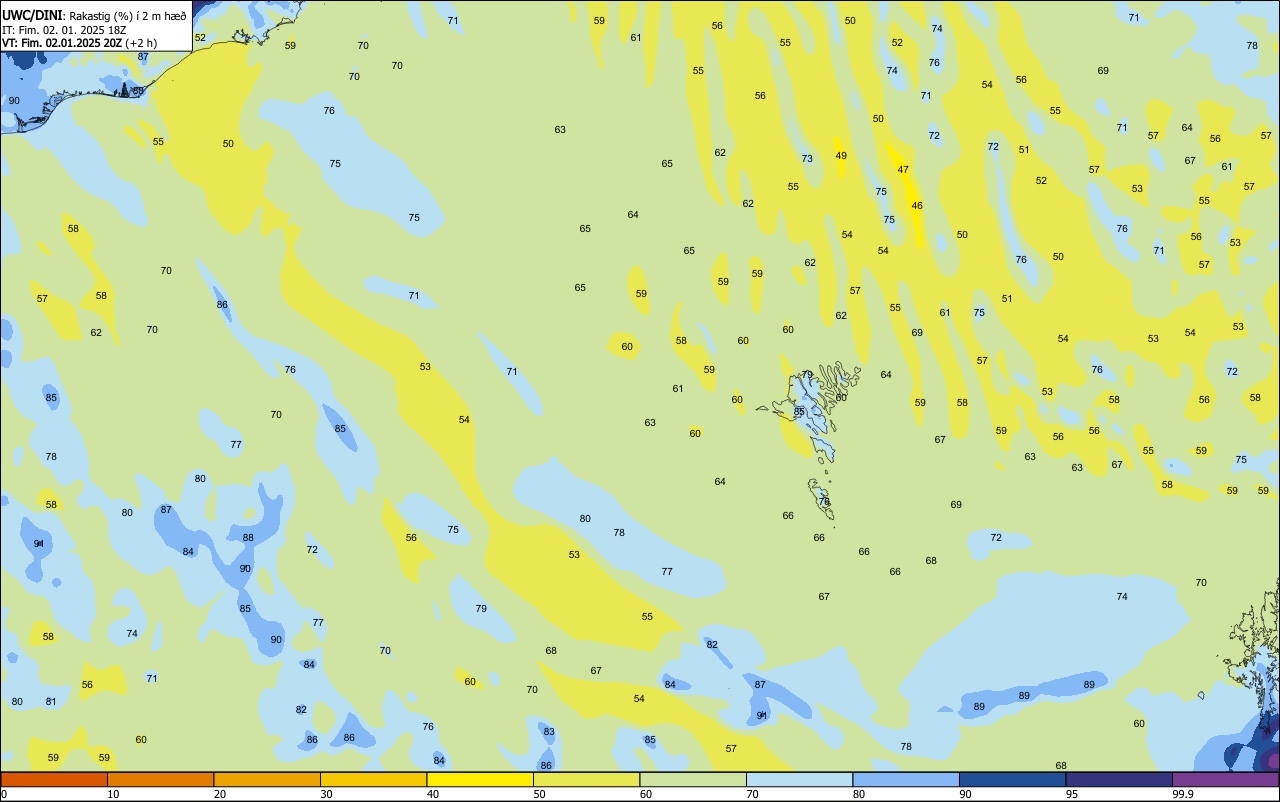The width and height of the screenshot is (1280, 802).
Task: Choose the navy 95–99.9 legend segment
Action: [x=1119, y=779]
